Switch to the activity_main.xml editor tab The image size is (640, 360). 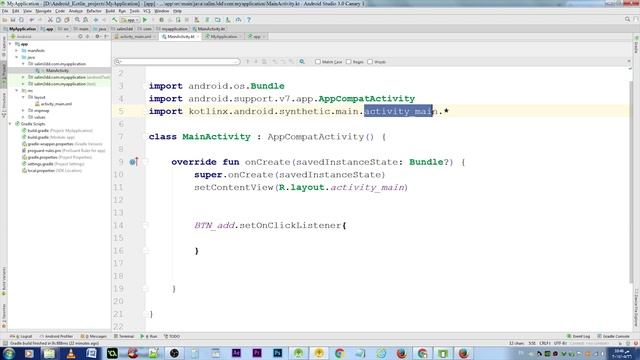[134, 37]
